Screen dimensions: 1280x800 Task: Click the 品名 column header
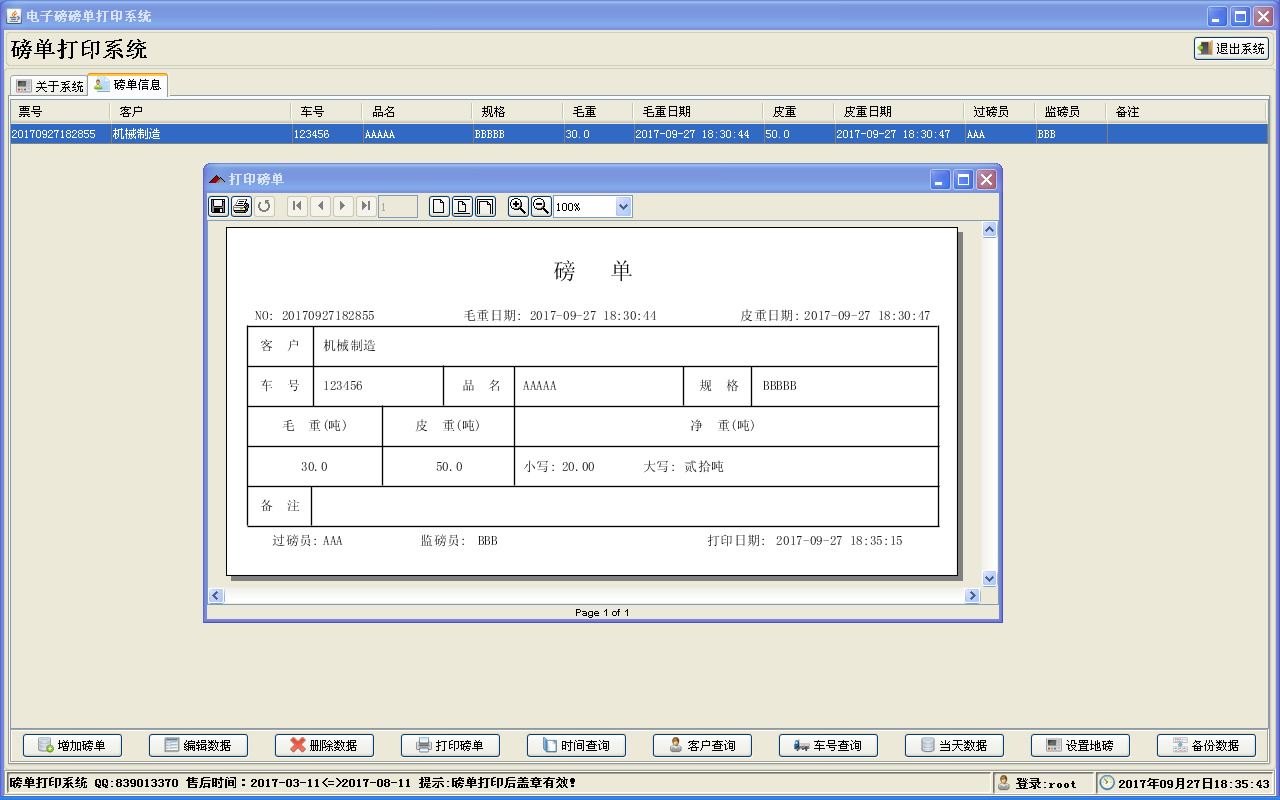417,112
